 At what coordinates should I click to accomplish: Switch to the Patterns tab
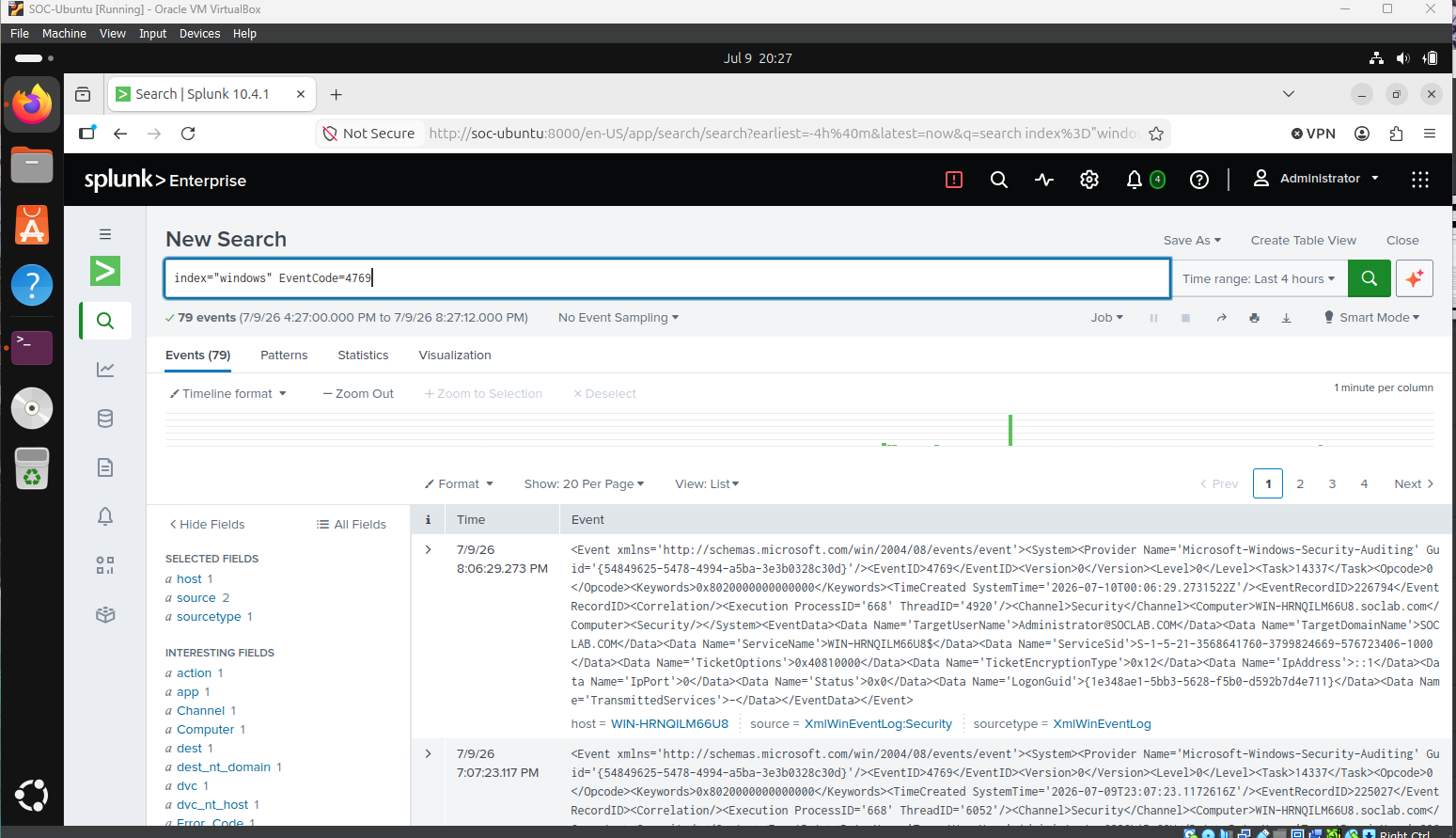pos(284,356)
